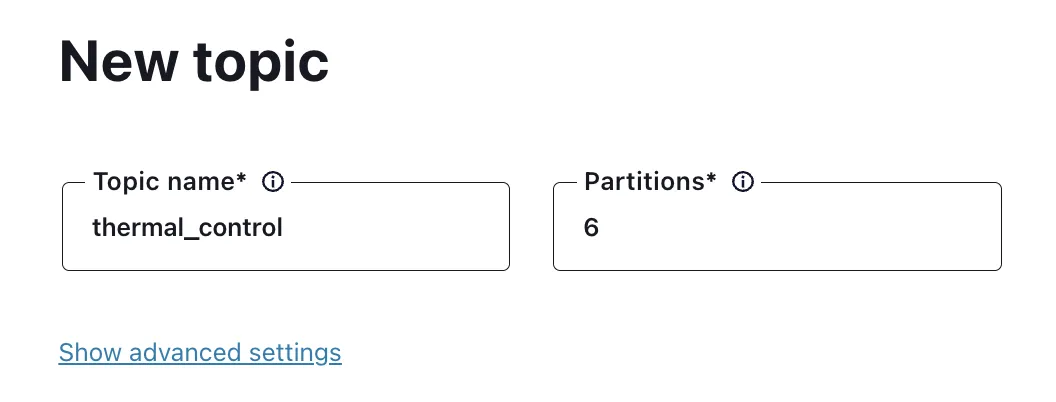Place cursor after the 6 in Partitions

click(600, 228)
